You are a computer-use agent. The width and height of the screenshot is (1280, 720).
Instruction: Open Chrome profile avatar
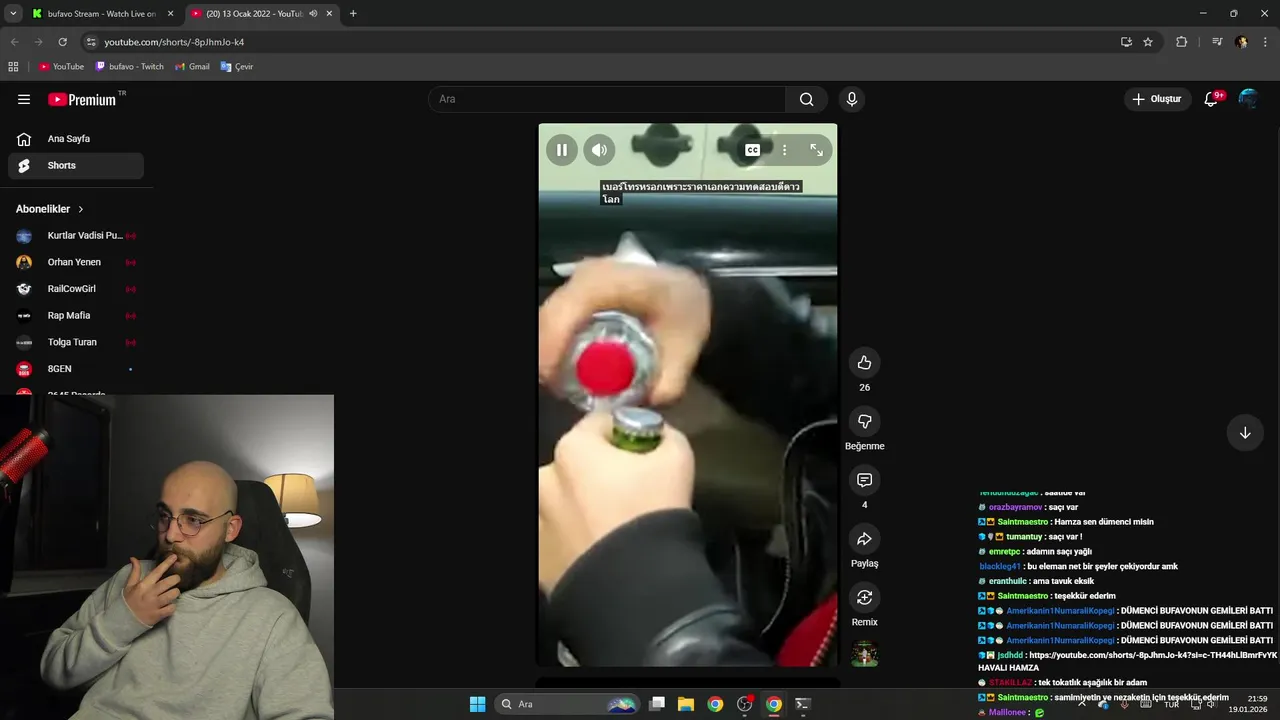[x=1241, y=42]
